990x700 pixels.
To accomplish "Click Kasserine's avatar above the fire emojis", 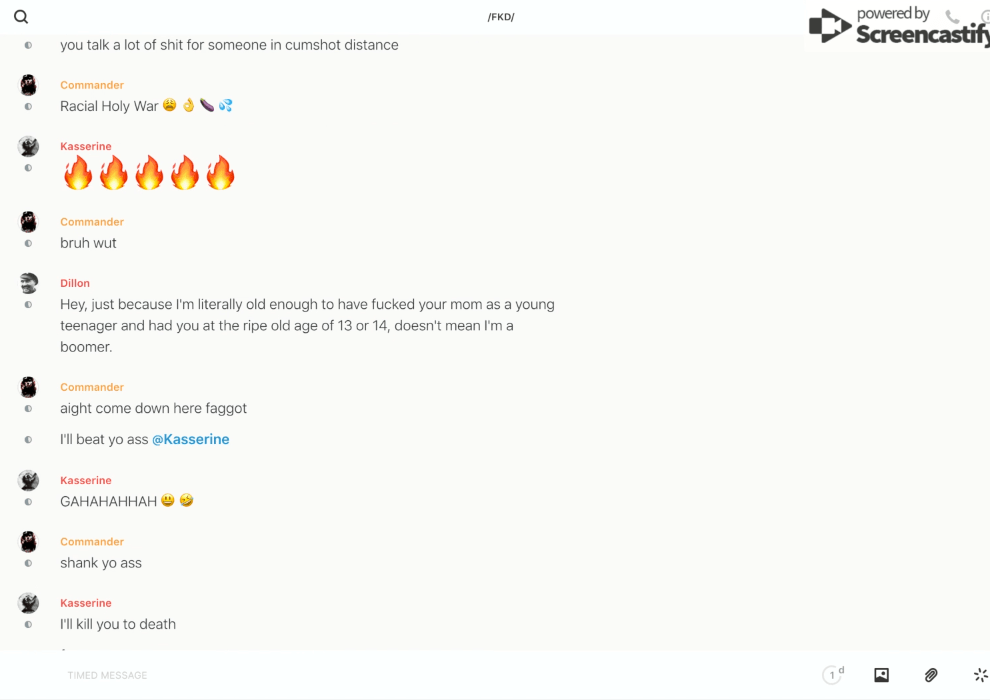I will pos(29,147).
